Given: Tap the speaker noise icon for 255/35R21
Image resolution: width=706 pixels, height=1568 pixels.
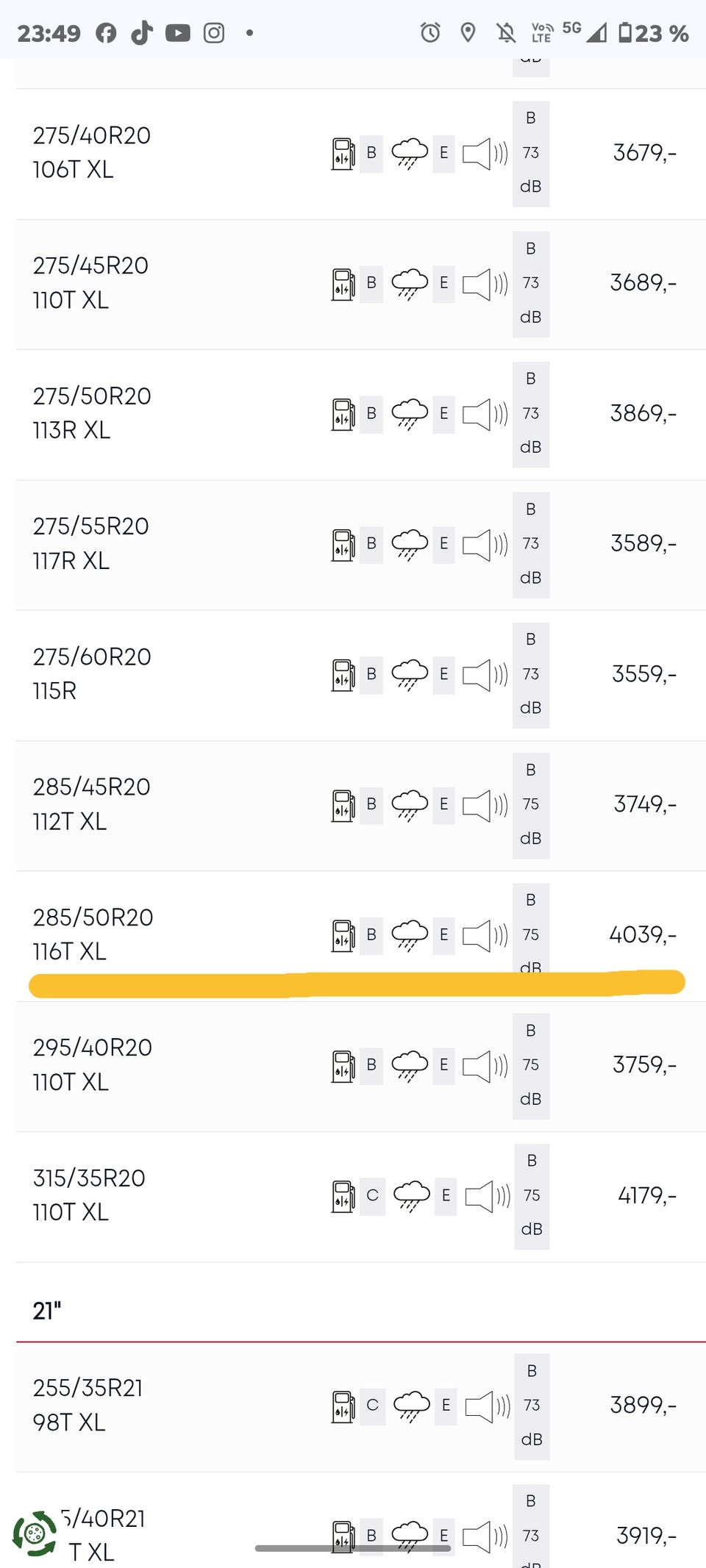Looking at the screenshot, I should click(x=488, y=1406).
